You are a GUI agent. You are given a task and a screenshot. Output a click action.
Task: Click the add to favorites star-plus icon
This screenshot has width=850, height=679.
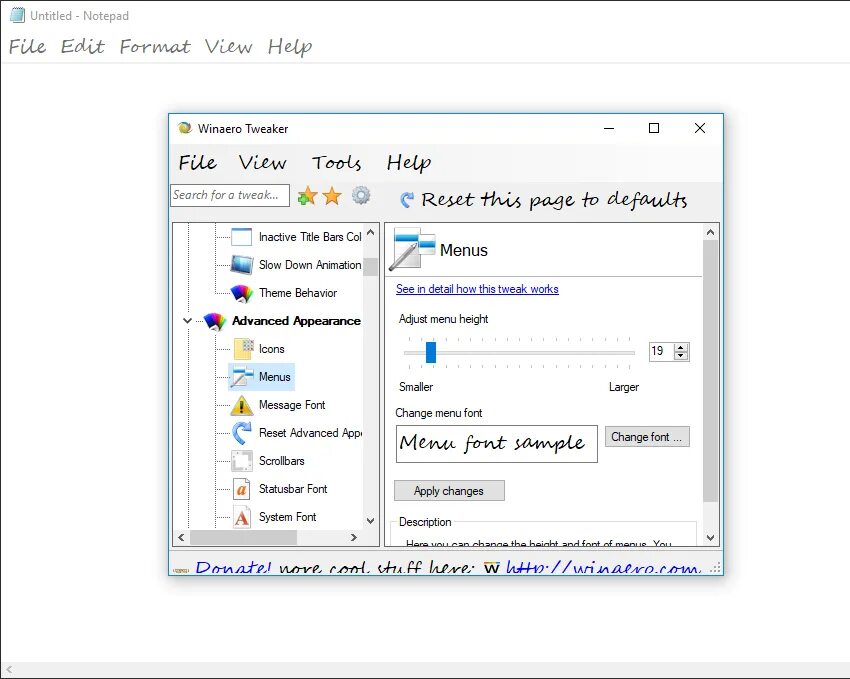(307, 196)
